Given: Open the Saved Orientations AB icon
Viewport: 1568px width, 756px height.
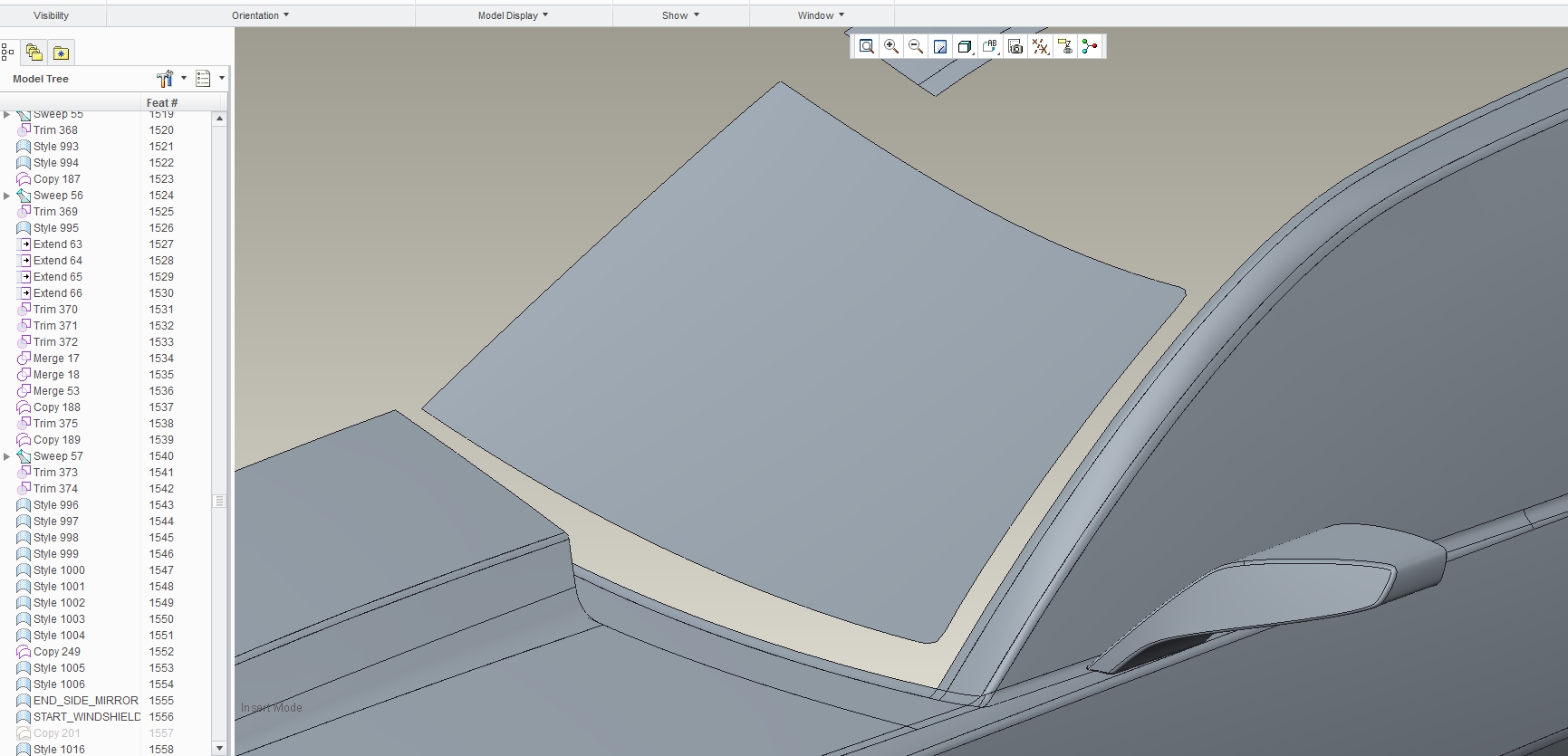Looking at the screenshot, I should [x=990, y=46].
